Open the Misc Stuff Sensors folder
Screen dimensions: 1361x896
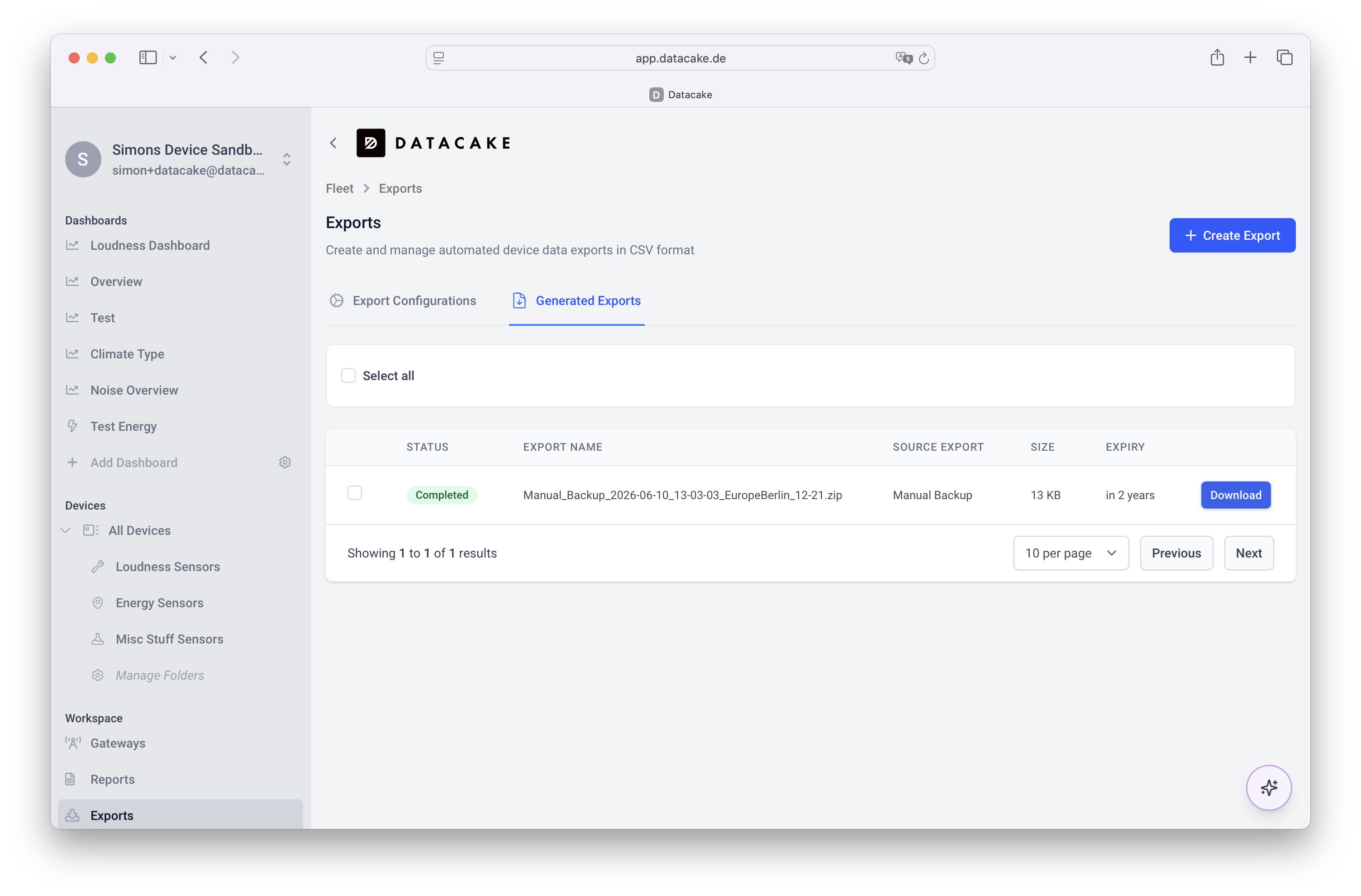coord(169,639)
